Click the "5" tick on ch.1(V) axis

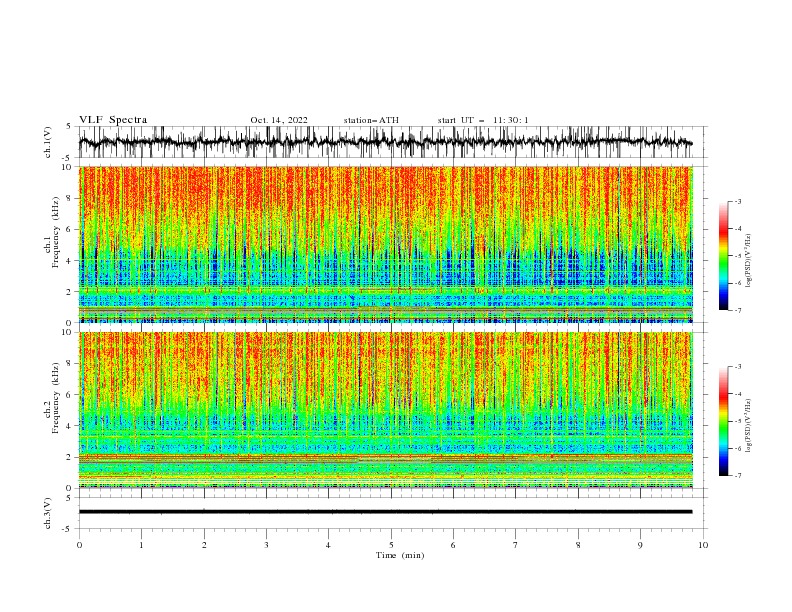coord(70,126)
